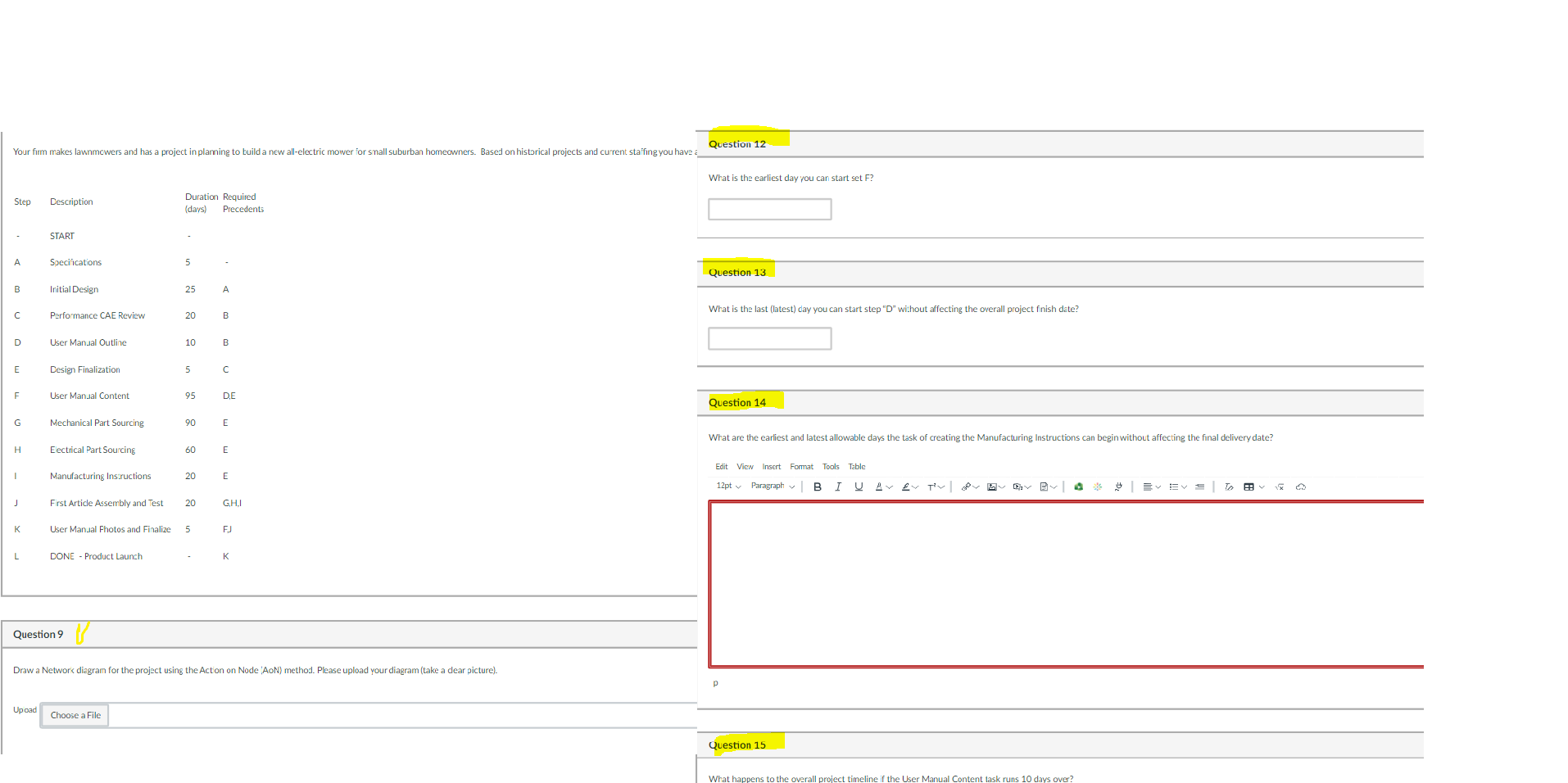Expand alignment options arrow

pos(1158,487)
